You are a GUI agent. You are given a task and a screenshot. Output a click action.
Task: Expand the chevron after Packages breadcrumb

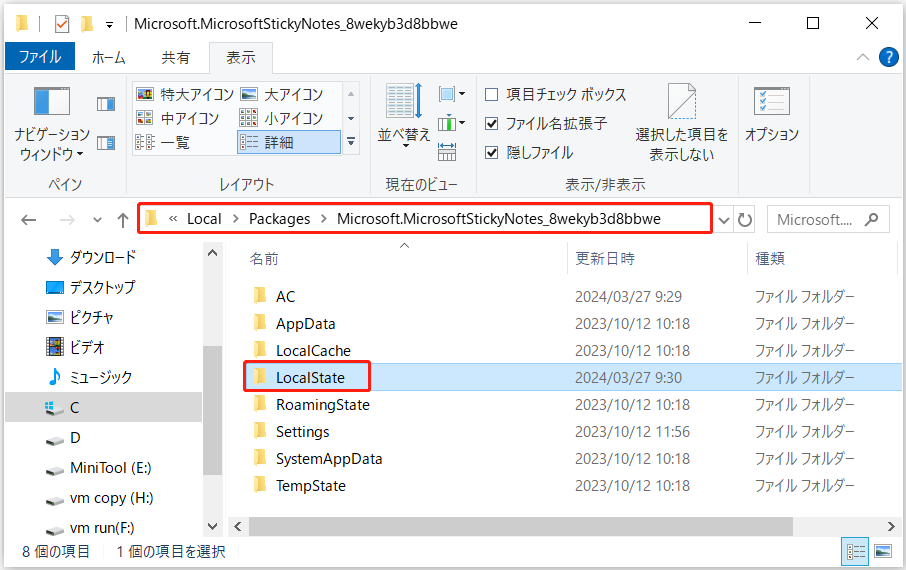[324, 219]
